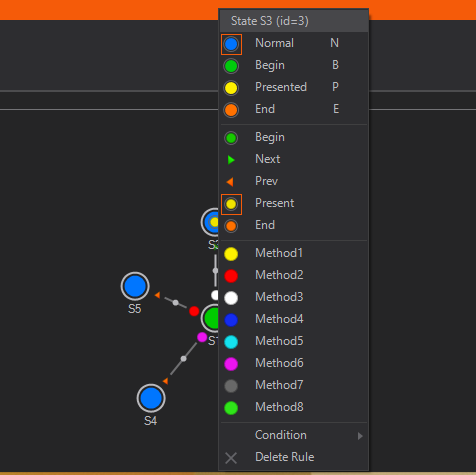This screenshot has width=476, height=475.
Task: Pick the magenta Method6 icon
Action: click(231, 364)
